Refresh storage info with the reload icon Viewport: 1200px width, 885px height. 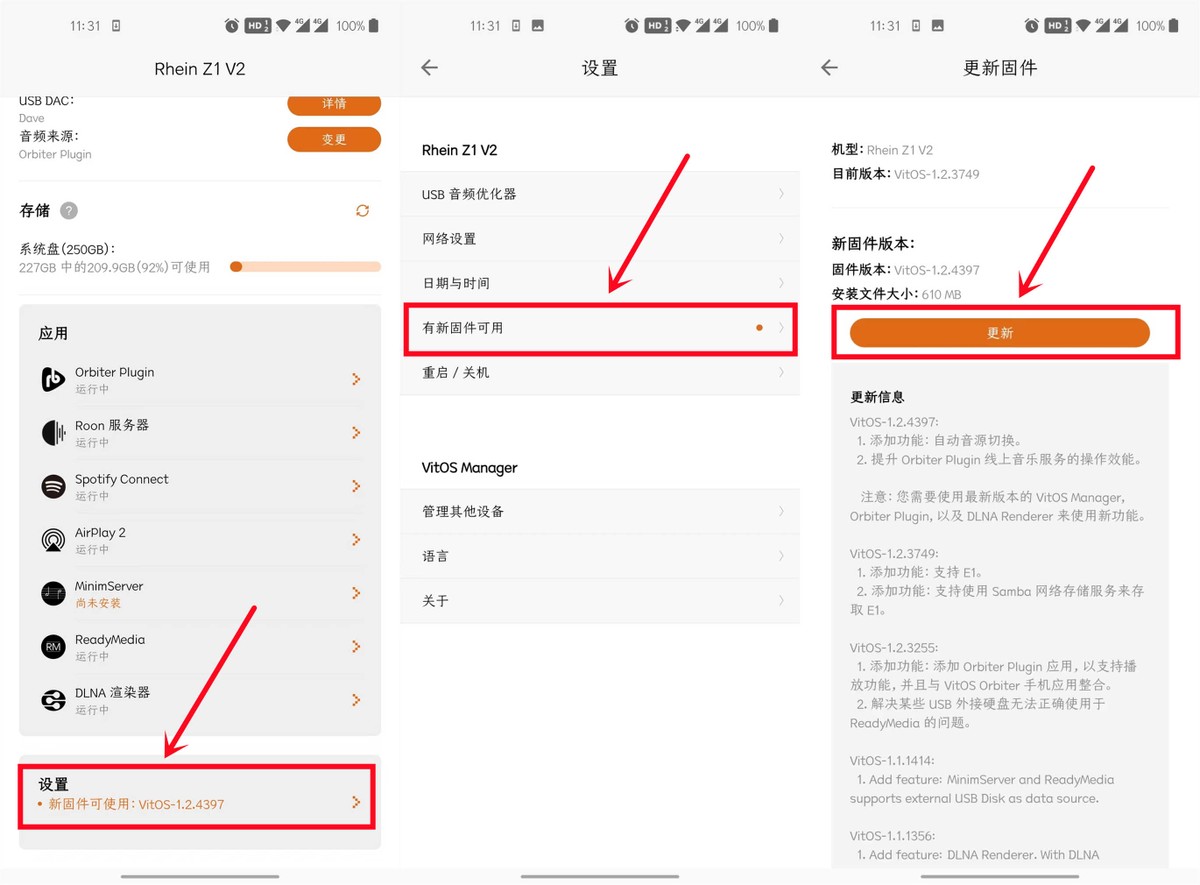(x=362, y=211)
